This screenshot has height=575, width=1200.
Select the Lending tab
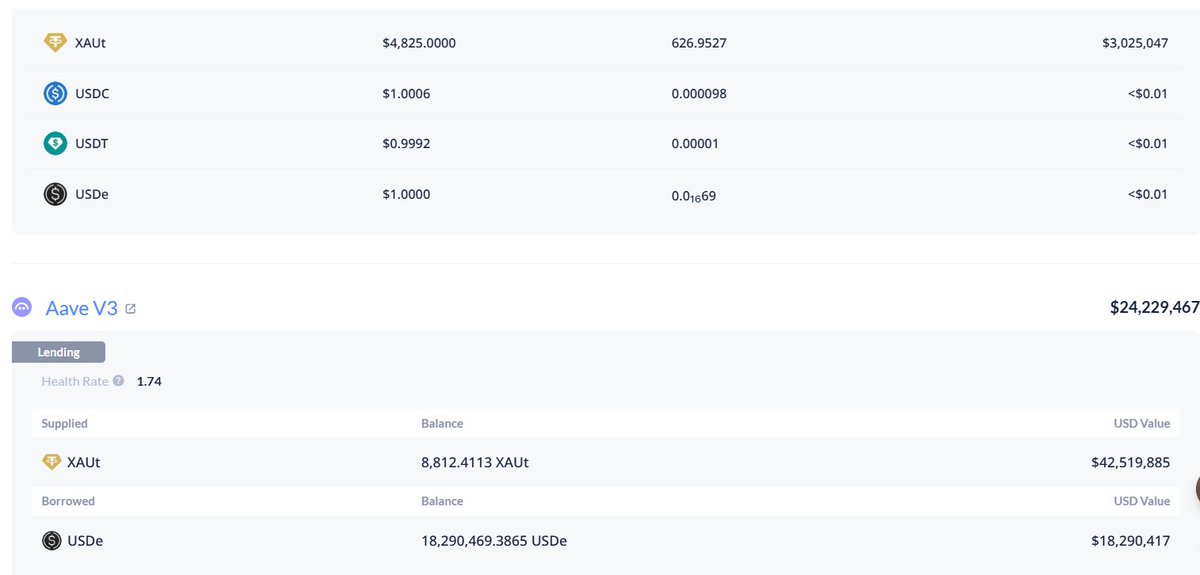point(58,352)
